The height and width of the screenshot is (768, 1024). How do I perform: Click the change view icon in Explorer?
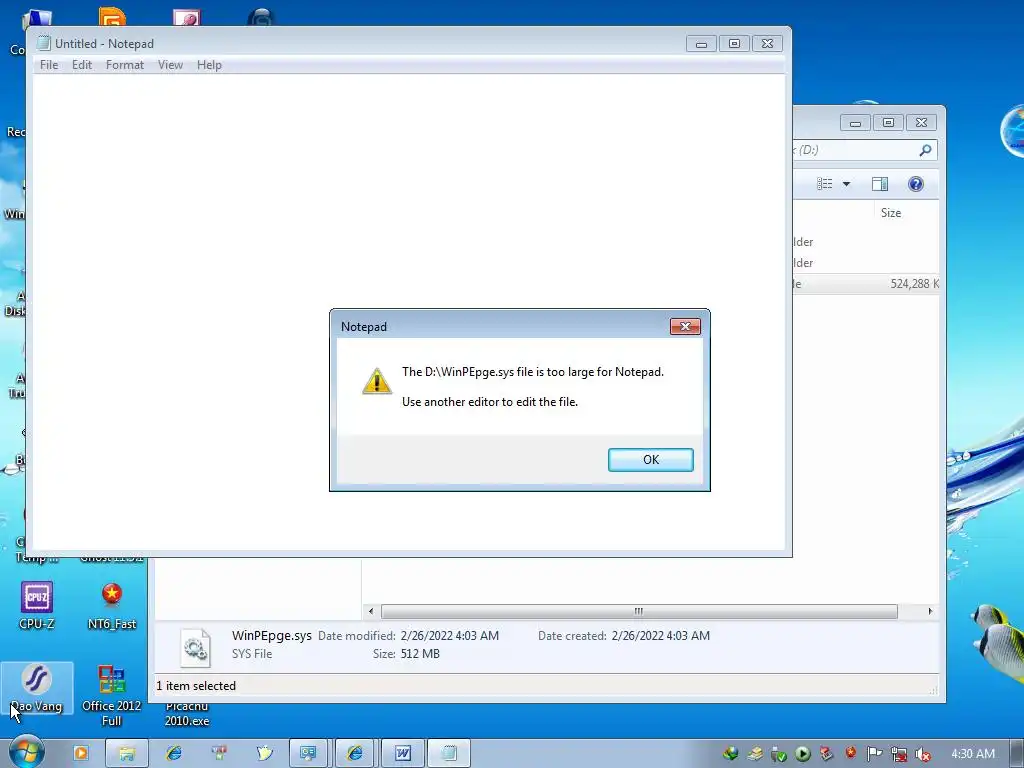[825, 184]
